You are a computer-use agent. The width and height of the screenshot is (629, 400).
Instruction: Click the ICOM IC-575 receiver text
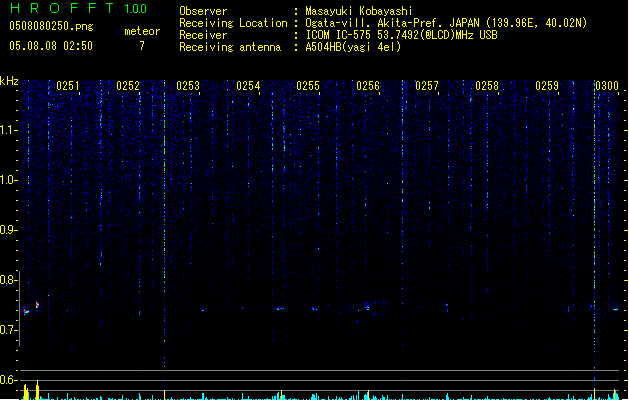coord(402,35)
